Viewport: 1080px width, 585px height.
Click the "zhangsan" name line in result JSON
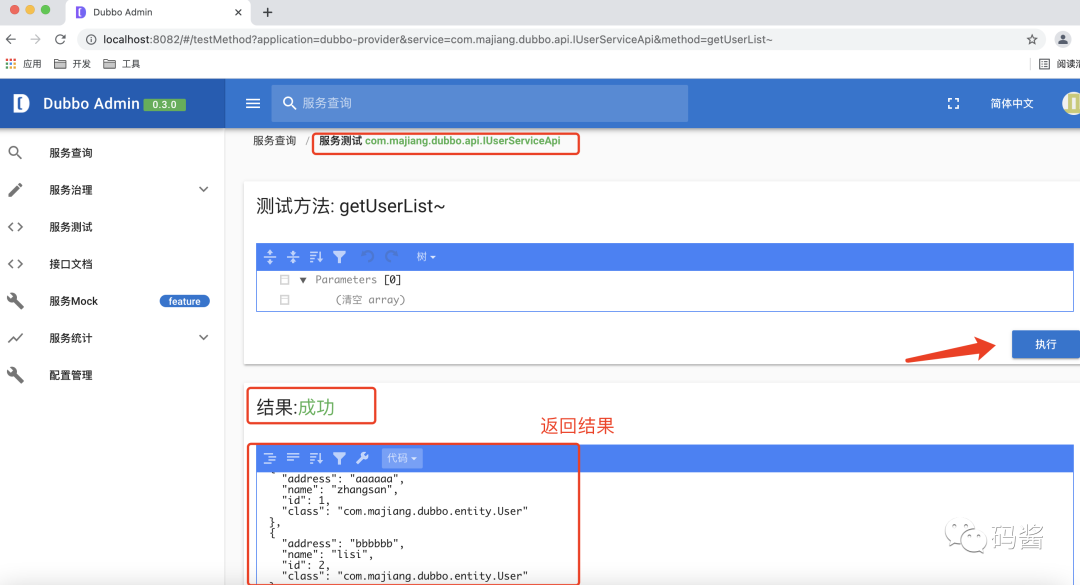point(340,489)
